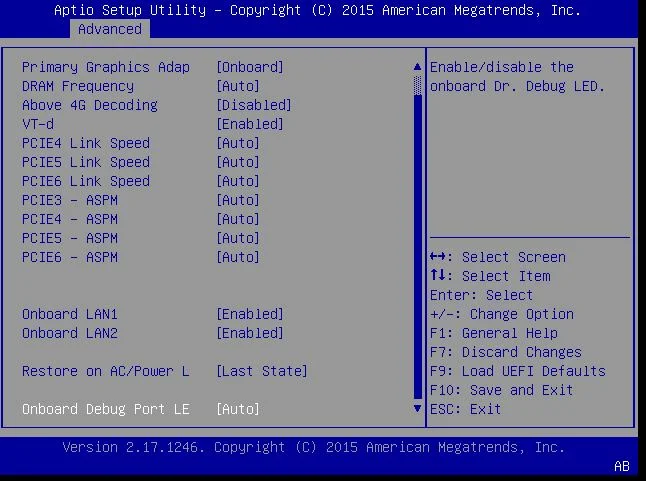Click F1: General Help hint
The height and width of the screenshot is (481, 646).
tap(494, 333)
